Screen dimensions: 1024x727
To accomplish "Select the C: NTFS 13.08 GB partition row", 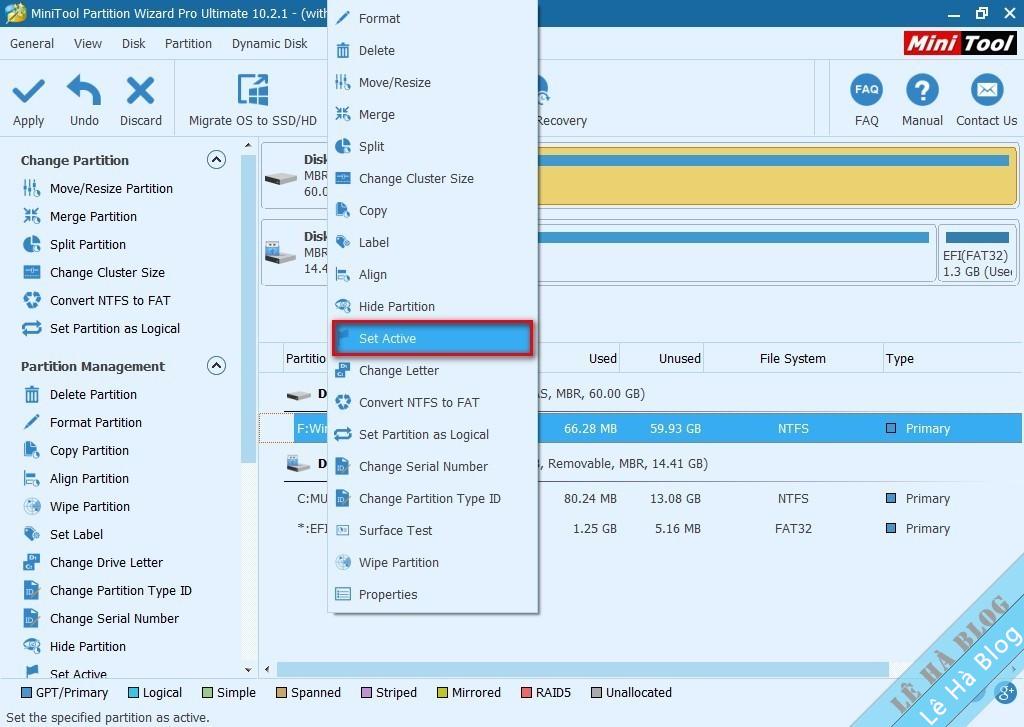I will 641,499.
